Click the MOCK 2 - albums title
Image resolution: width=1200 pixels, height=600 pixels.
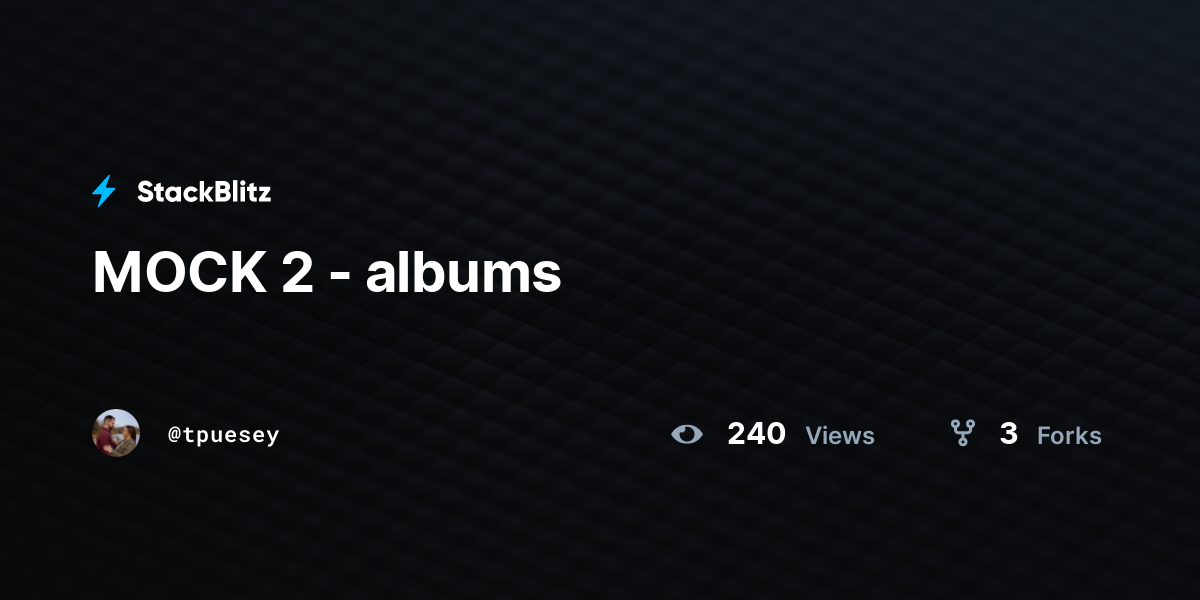(x=327, y=272)
